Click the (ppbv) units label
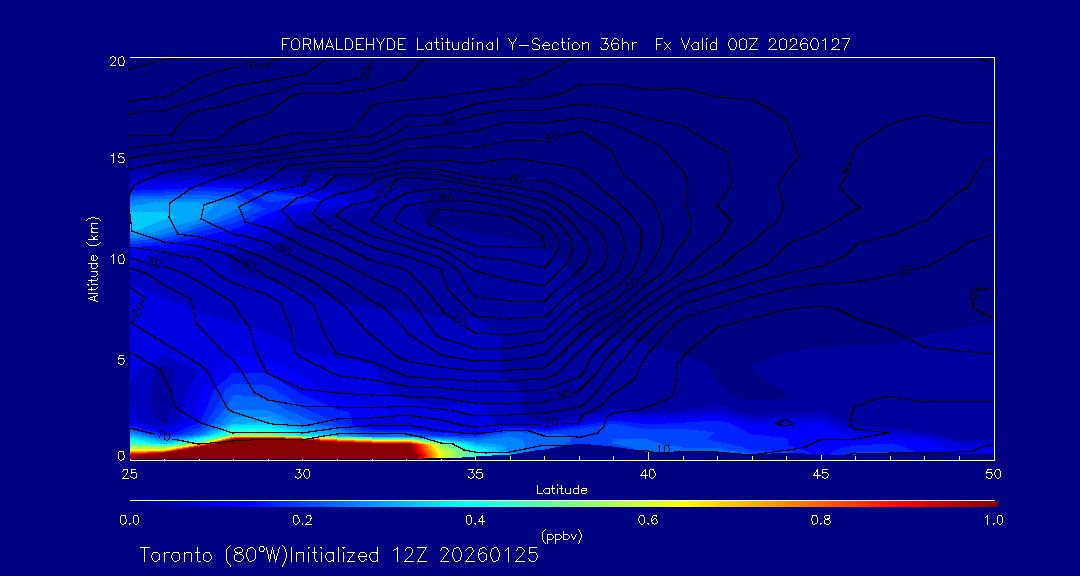1080x576 pixels. [561, 536]
